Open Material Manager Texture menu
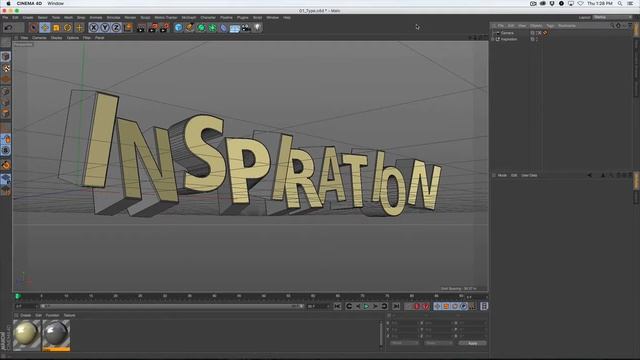640x360 pixels. [69, 315]
